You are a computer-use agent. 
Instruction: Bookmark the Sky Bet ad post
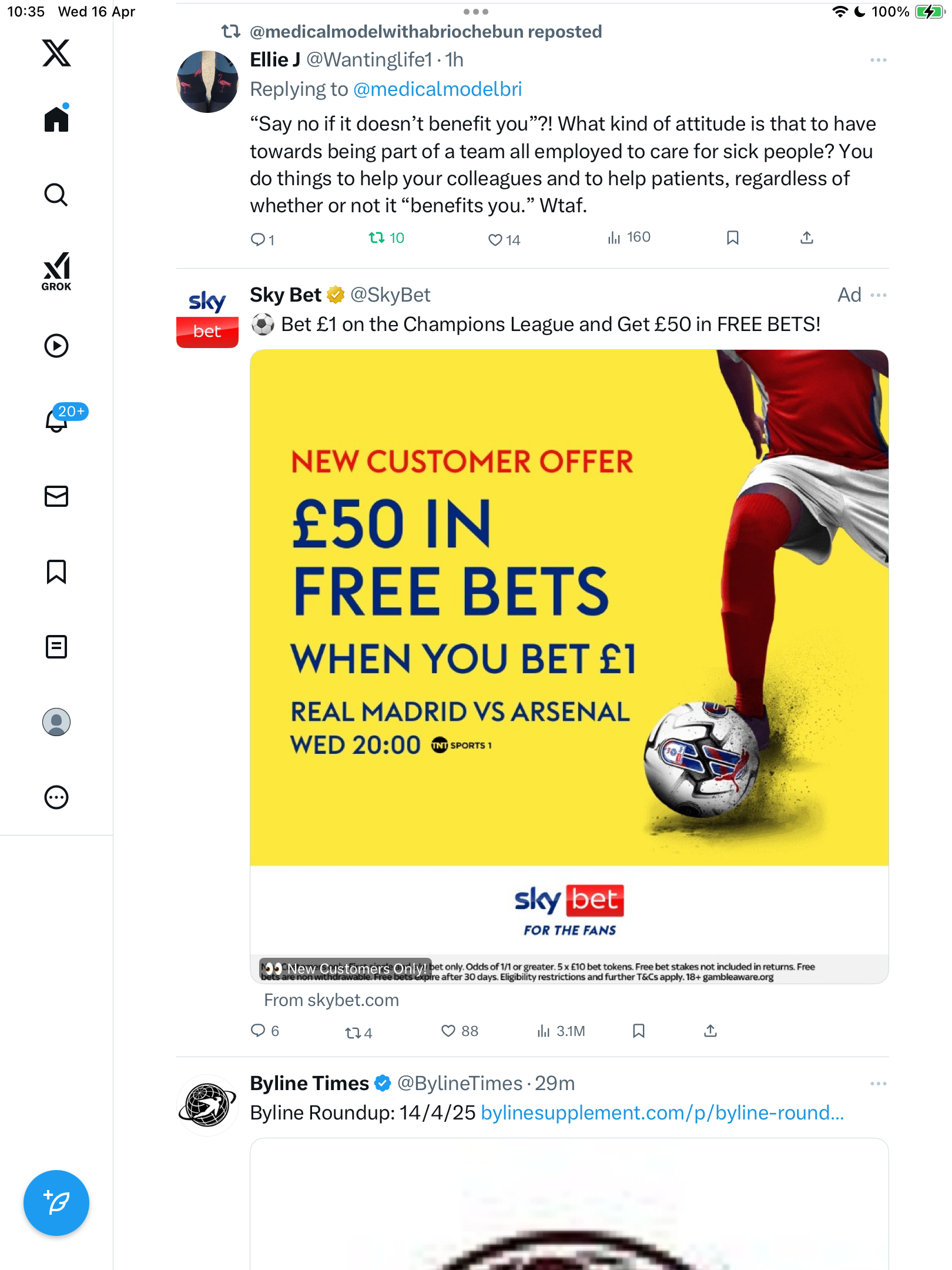pyautogui.click(x=639, y=1031)
